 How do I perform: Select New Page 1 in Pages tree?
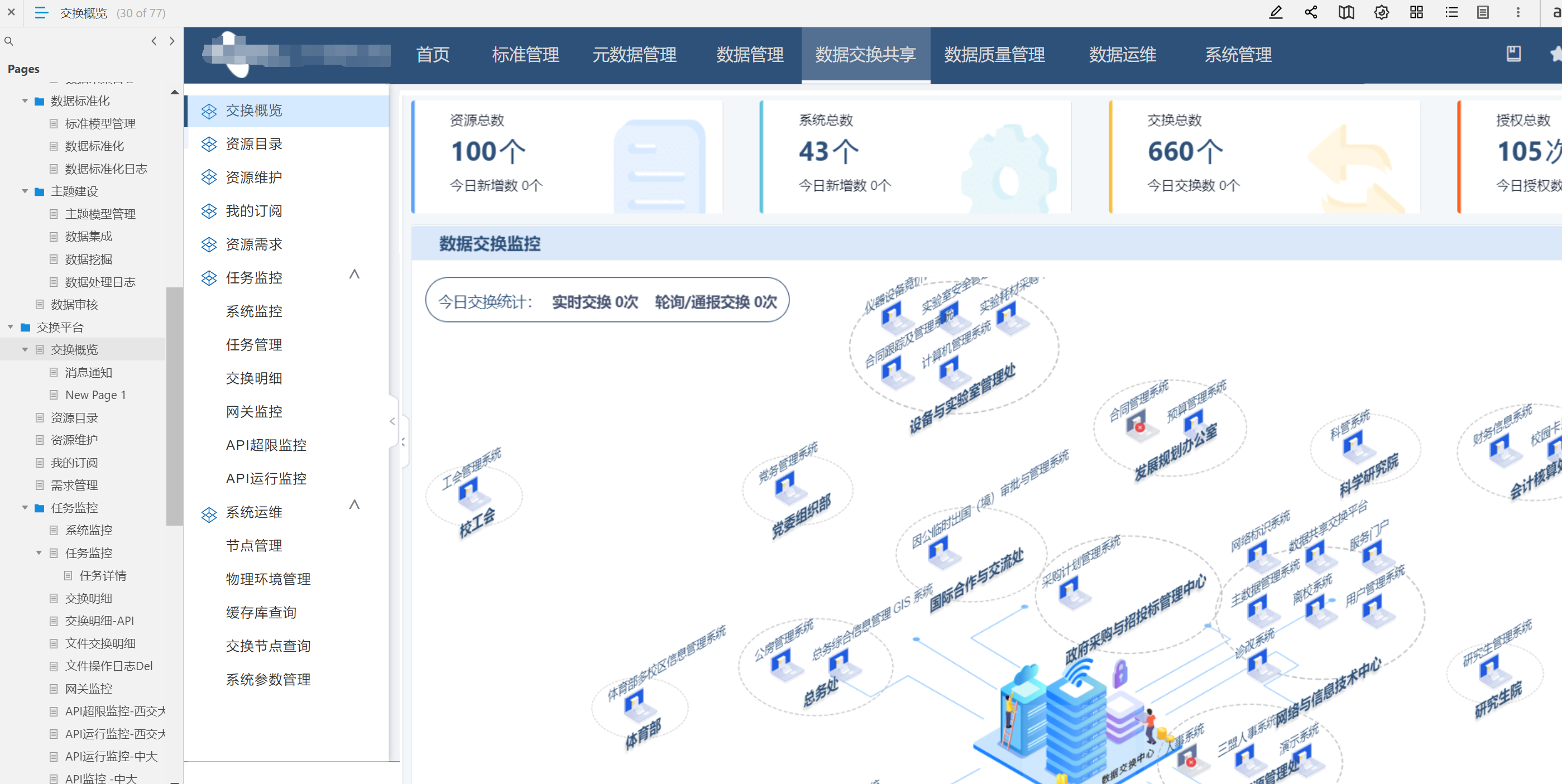95,395
